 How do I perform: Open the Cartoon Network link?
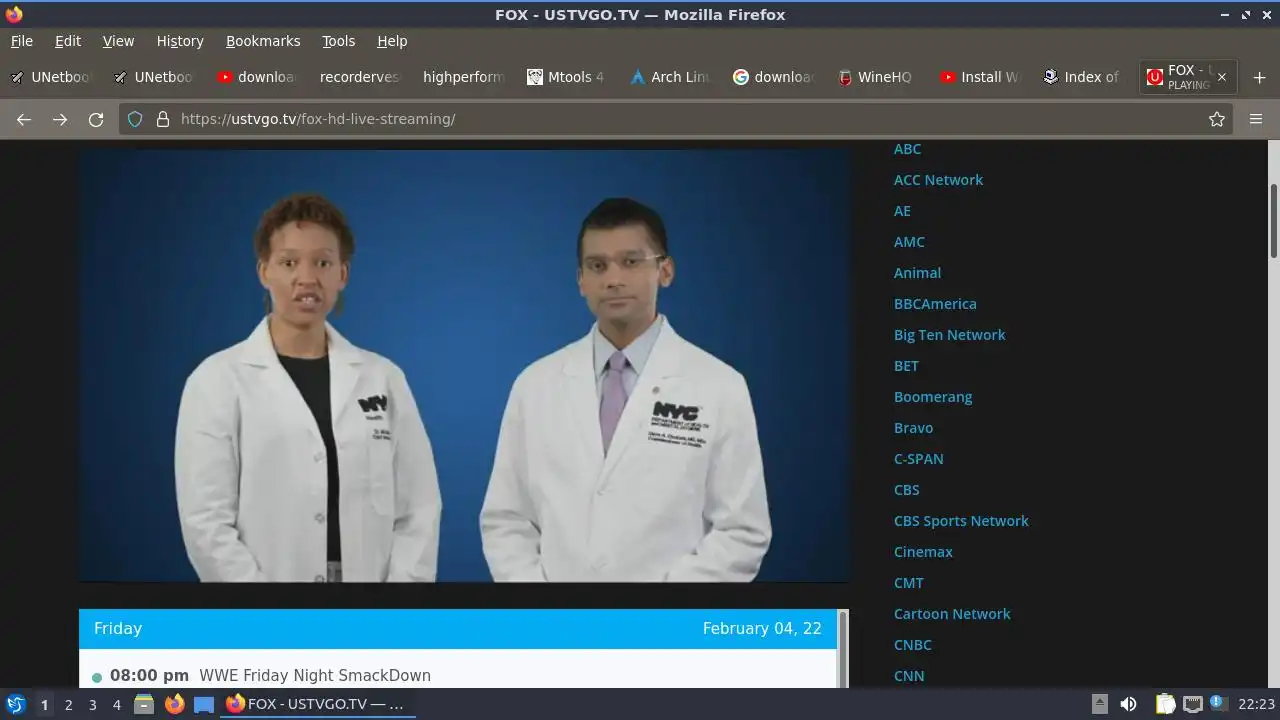[952, 614]
